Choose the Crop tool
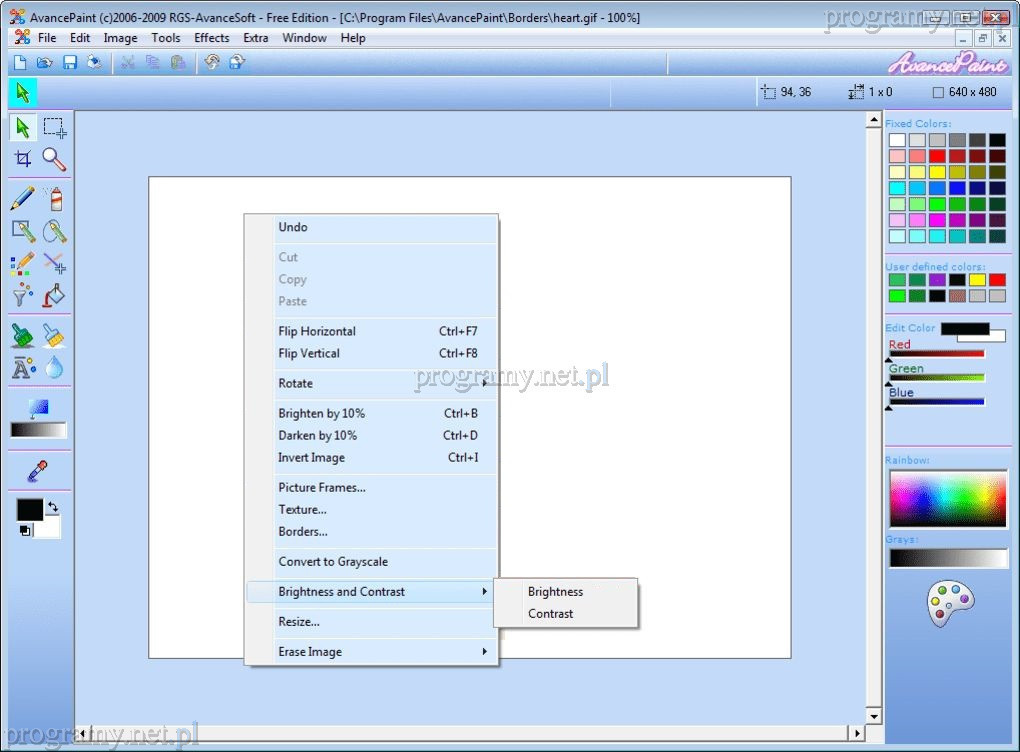Screen dimensions: 1020x752 [x=23, y=159]
